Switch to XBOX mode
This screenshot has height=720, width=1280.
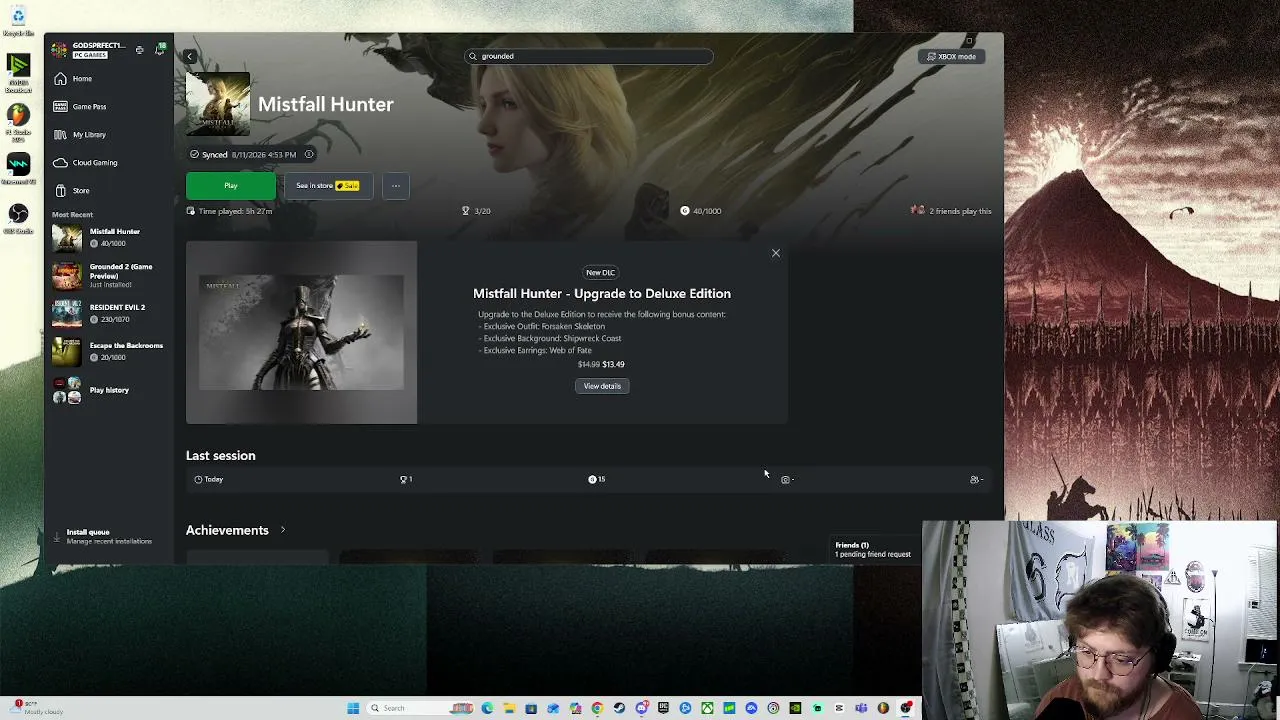(x=951, y=57)
